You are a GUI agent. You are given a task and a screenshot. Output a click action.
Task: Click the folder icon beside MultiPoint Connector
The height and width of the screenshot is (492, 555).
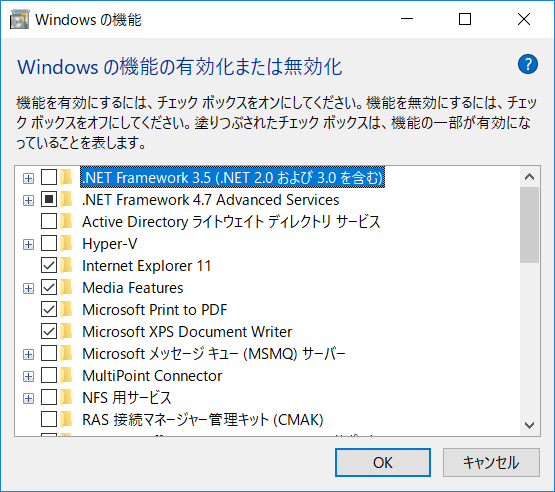[x=66, y=376]
